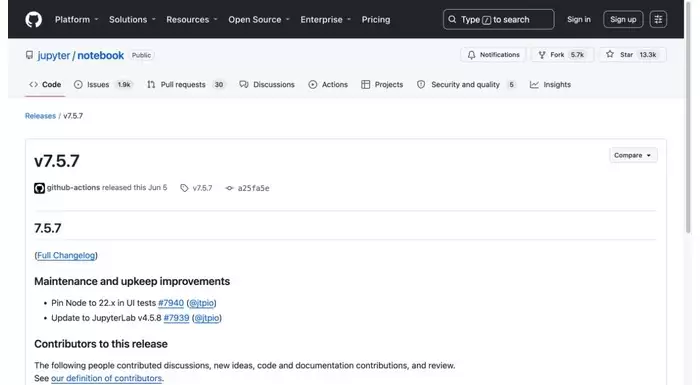Open the github-actions author link
The image size is (700, 385).
pos(73,188)
